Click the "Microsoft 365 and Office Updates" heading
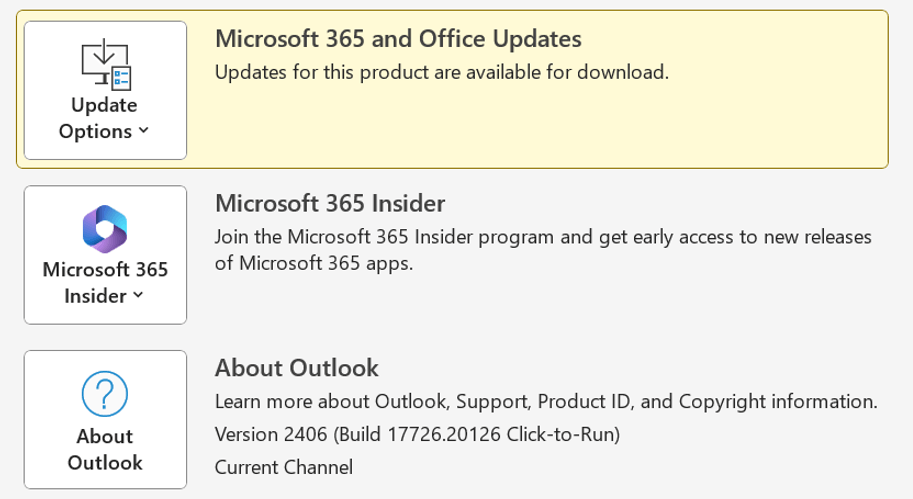The height and width of the screenshot is (499, 913). (398, 39)
